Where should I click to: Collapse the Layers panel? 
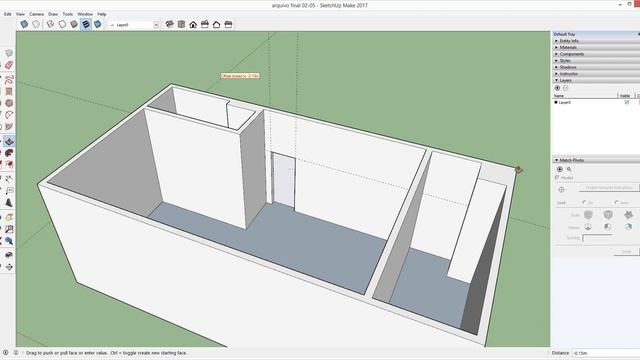coord(596,80)
